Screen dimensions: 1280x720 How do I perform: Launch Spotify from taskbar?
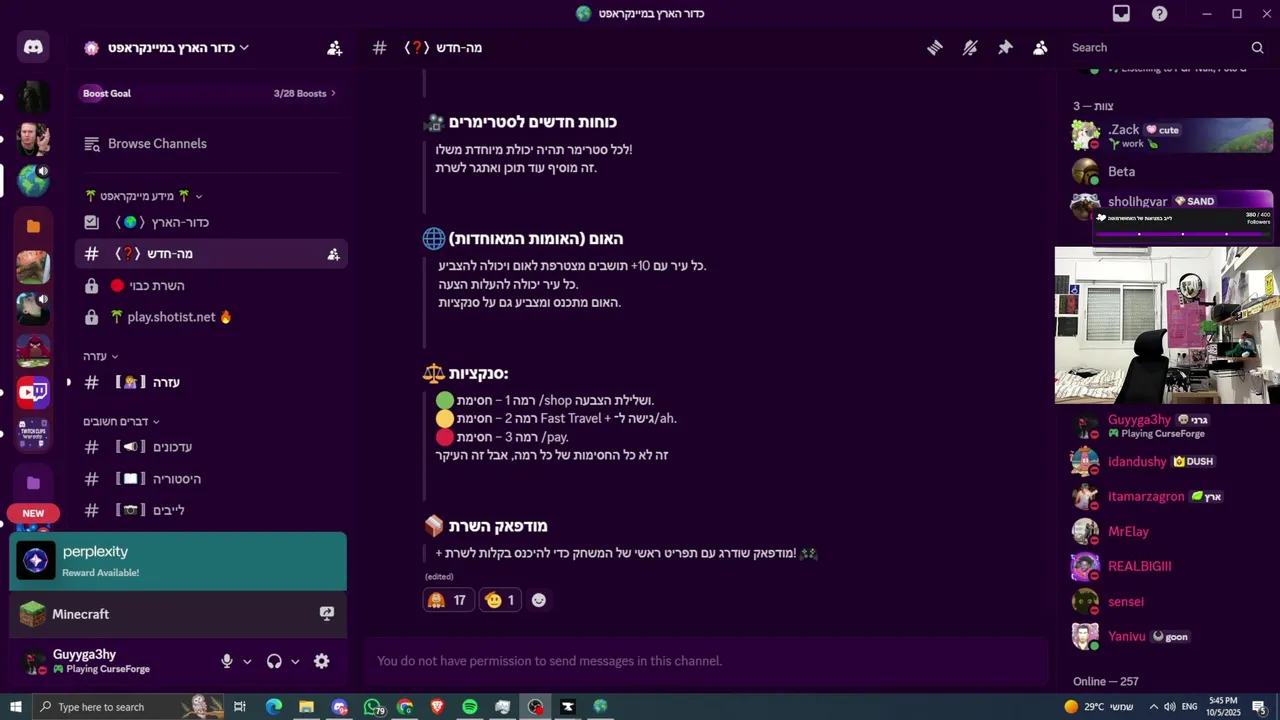(470, 707)
